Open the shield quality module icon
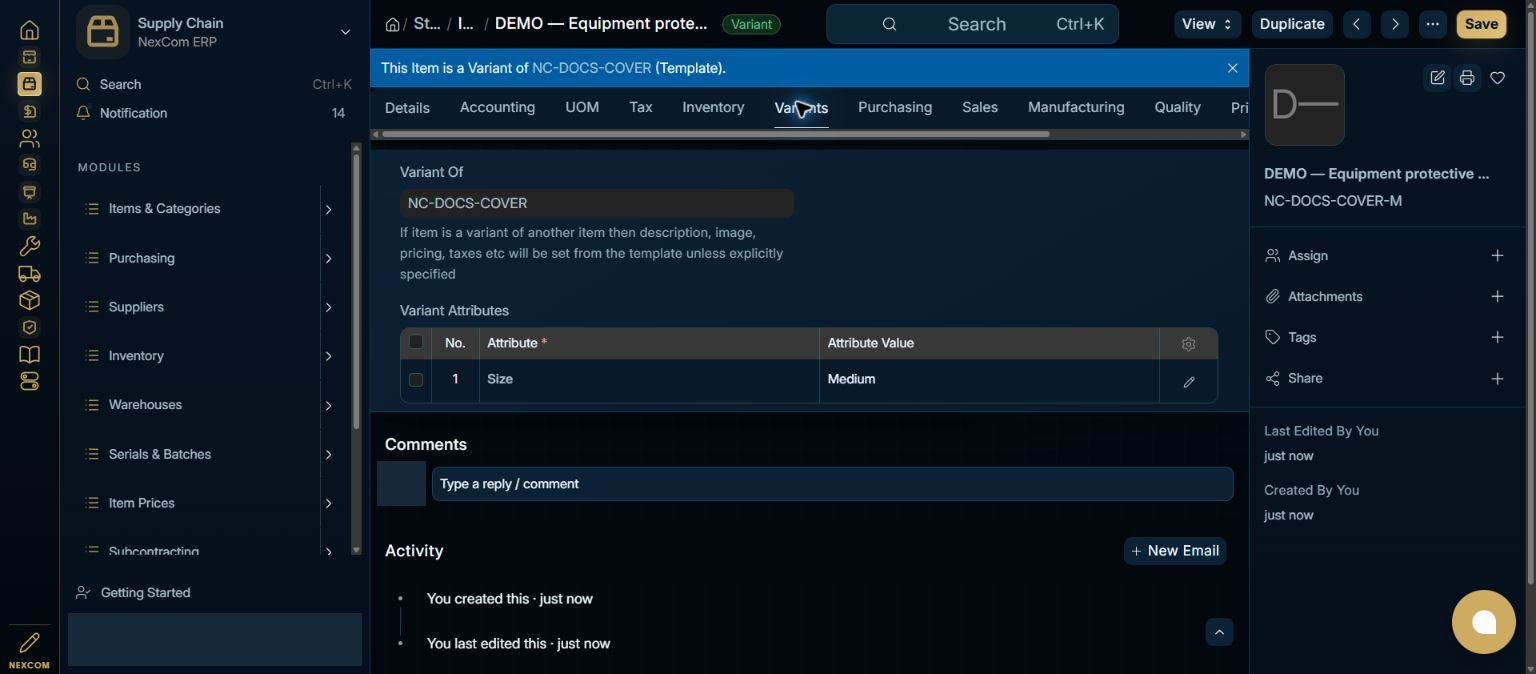This screenshot has height=674, width=1536. coord(29,327)
